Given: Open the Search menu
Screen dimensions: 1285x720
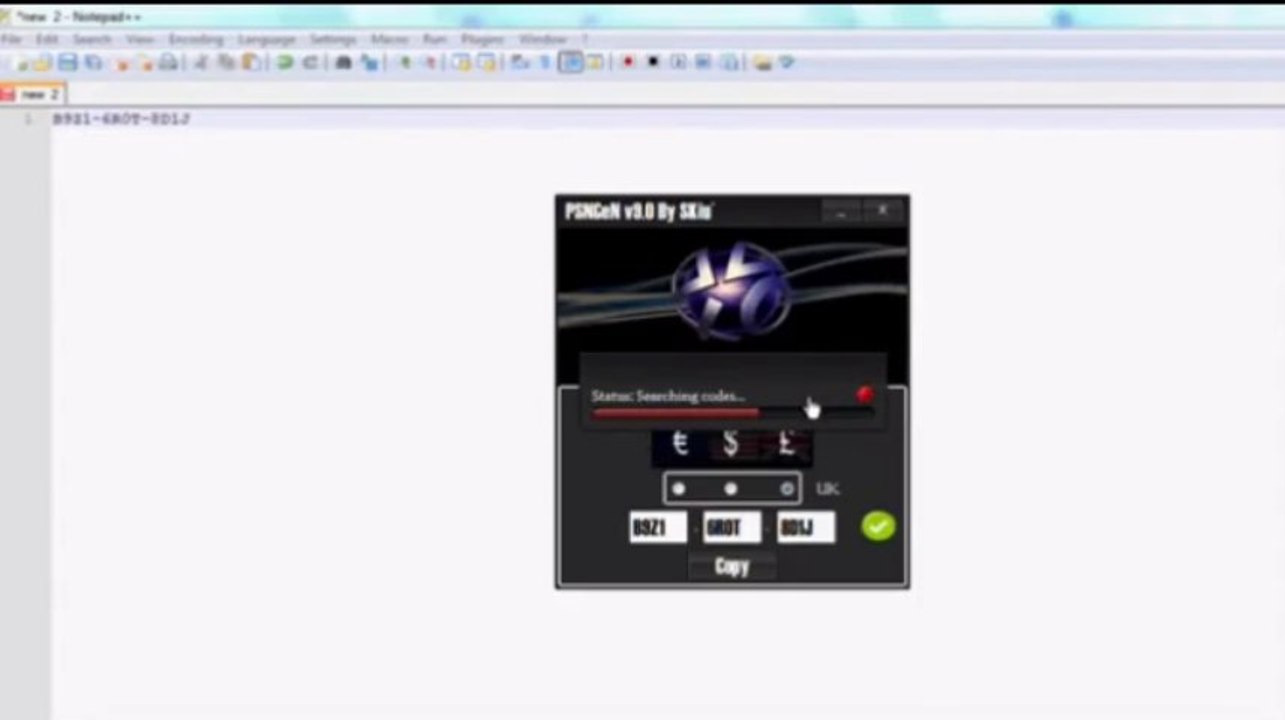Looking at the screenshot, I should tap(92, 39).
